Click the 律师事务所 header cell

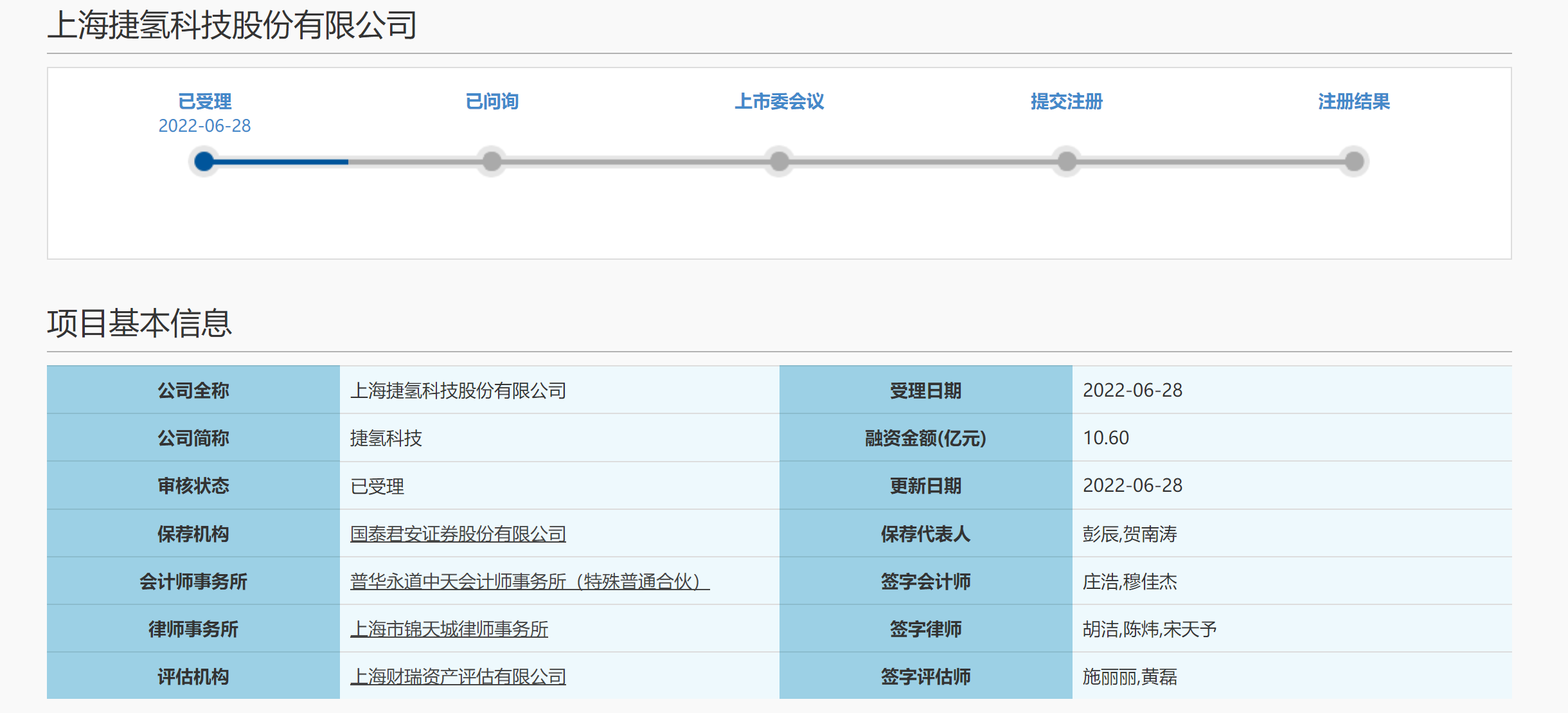(193, 629)
